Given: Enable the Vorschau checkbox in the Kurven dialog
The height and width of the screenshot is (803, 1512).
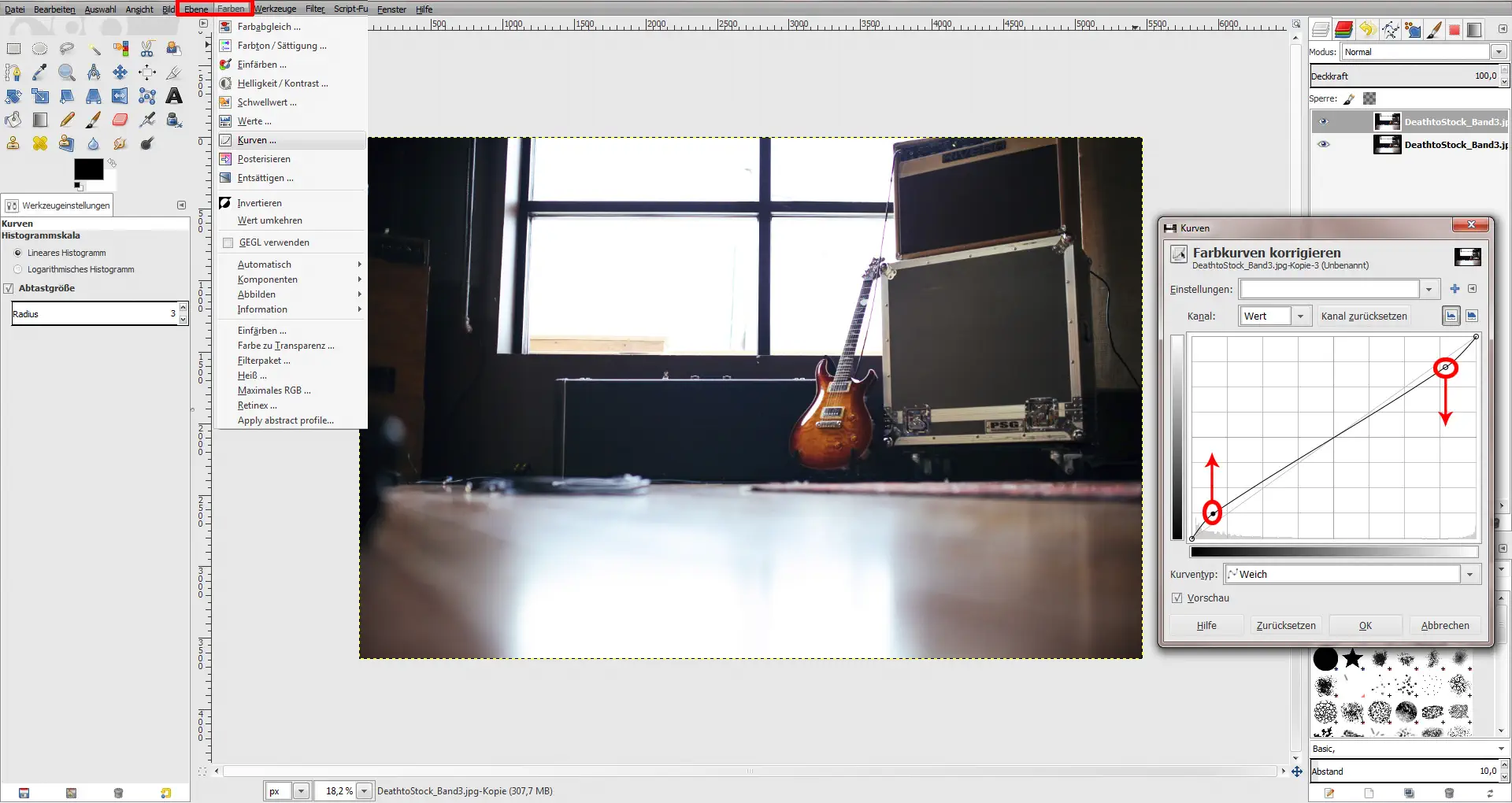Looking at the screenshot, I should tap(1177, 598).
